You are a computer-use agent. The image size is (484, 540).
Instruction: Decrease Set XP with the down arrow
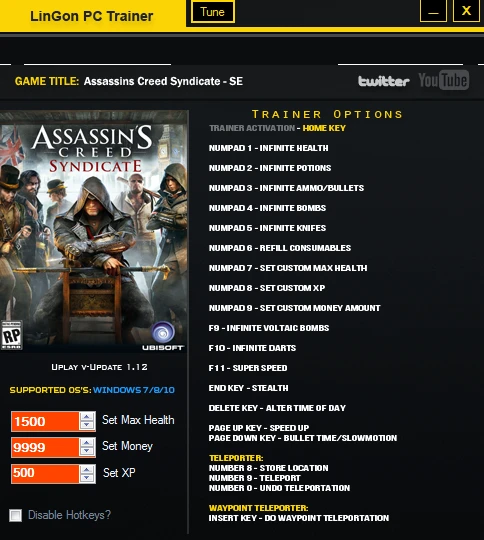[87, 478]
